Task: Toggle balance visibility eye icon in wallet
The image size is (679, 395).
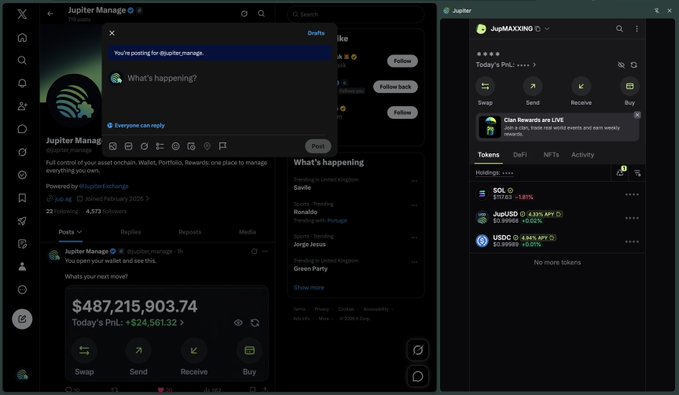Action: 621,65
